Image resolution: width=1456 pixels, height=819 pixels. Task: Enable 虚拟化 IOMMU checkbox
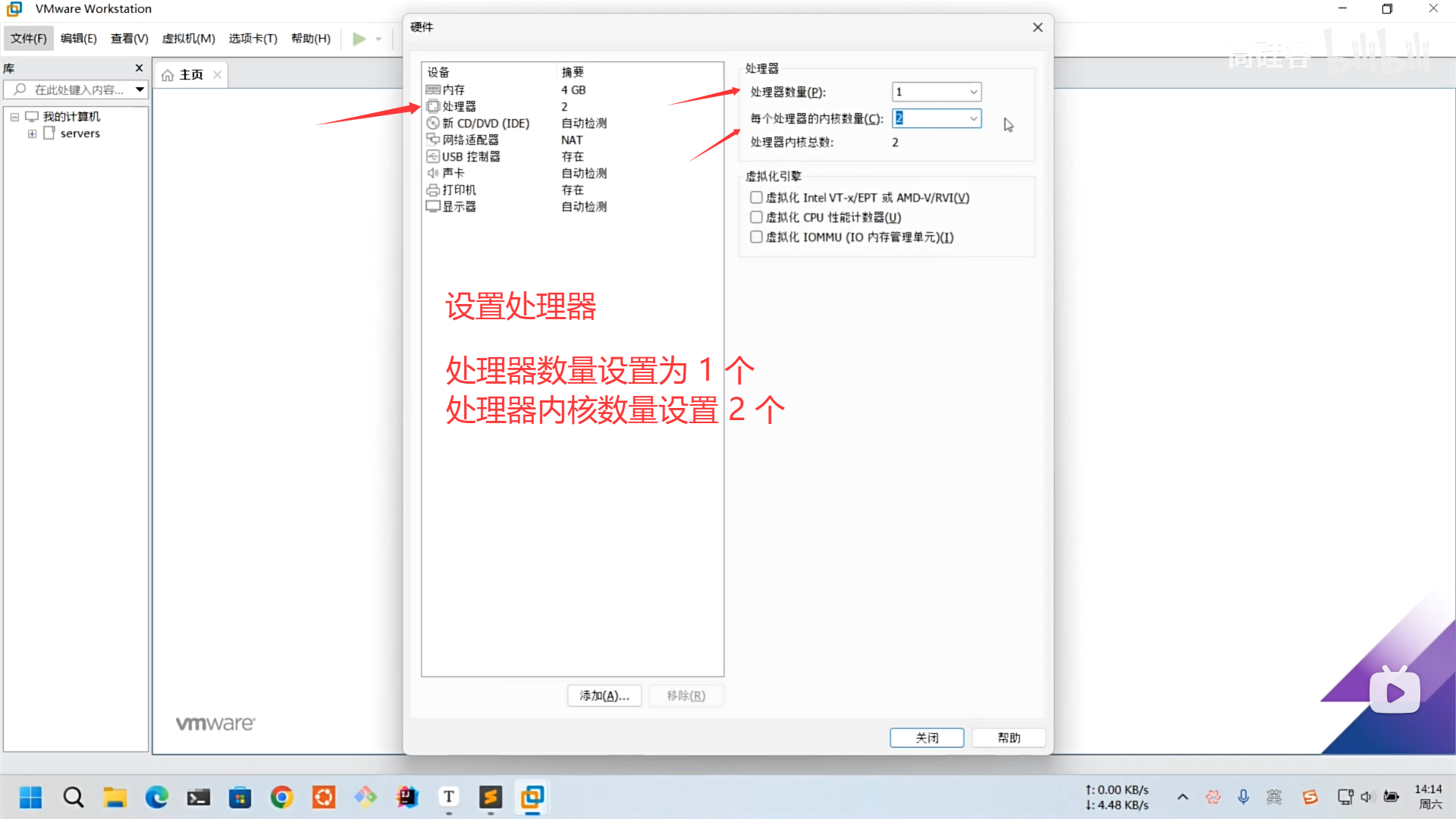point(756,237)
